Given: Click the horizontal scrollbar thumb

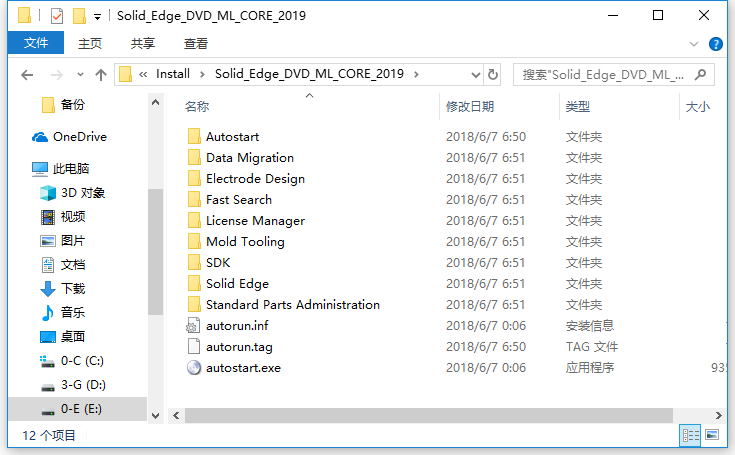Looking at the screenshot, I should (x=429, y=415).
